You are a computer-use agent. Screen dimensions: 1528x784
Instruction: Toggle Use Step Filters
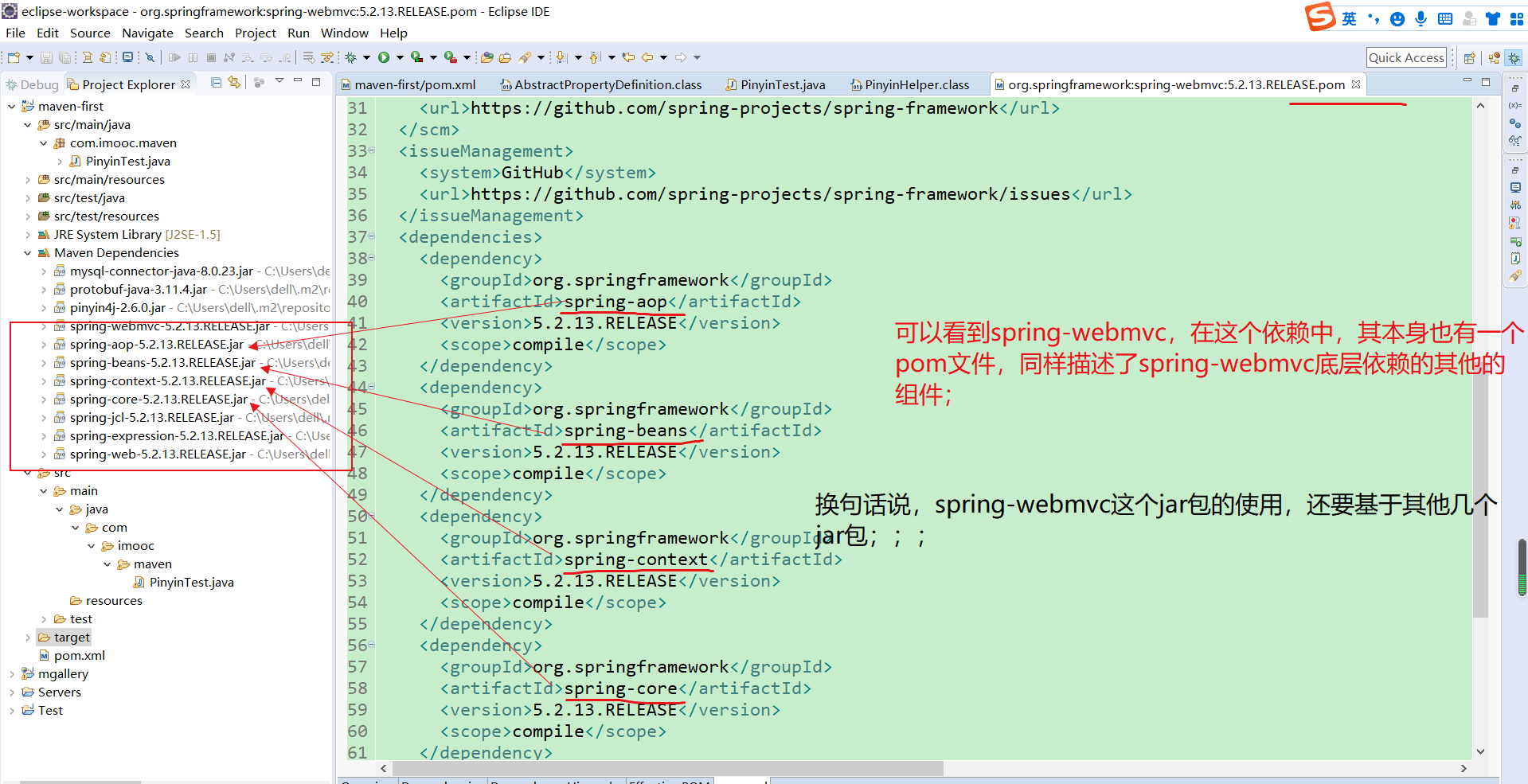(327, 57)
